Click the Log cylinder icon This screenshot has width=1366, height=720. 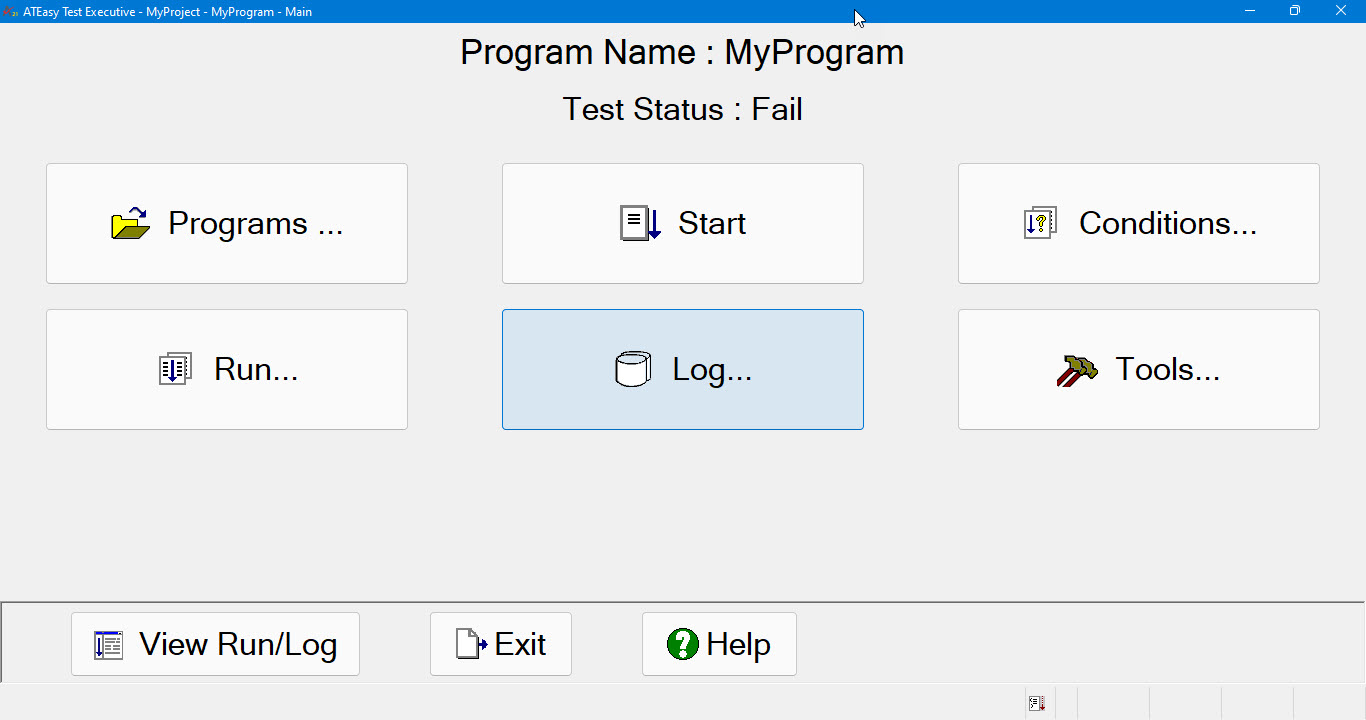pyautogui.click(x=632, y=369)
